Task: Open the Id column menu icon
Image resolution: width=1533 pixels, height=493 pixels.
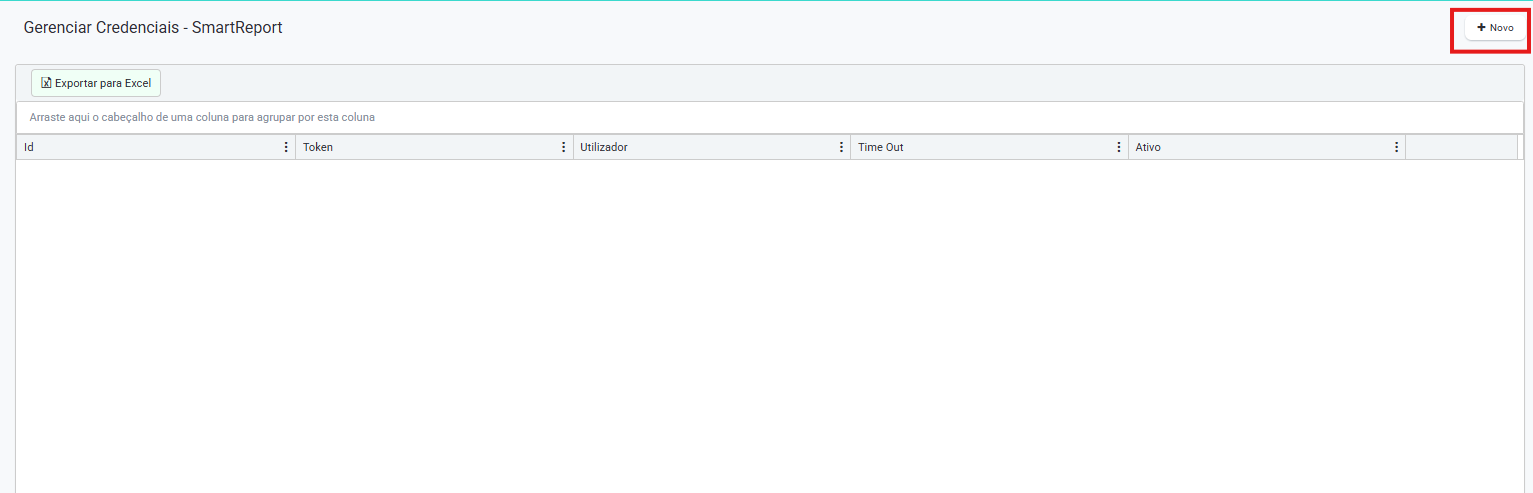Action: [x=286, y=147]
